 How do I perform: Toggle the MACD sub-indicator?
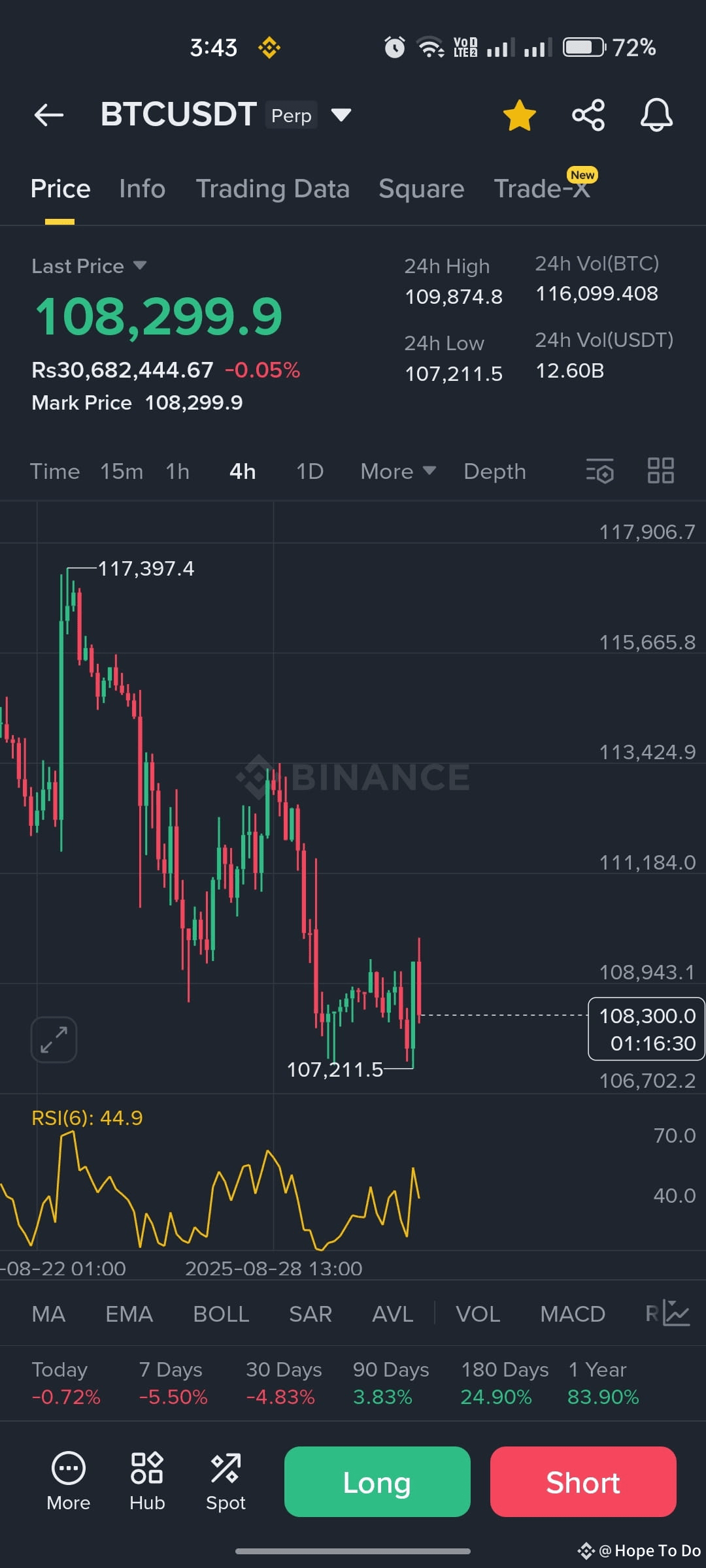click(573, 1314)
